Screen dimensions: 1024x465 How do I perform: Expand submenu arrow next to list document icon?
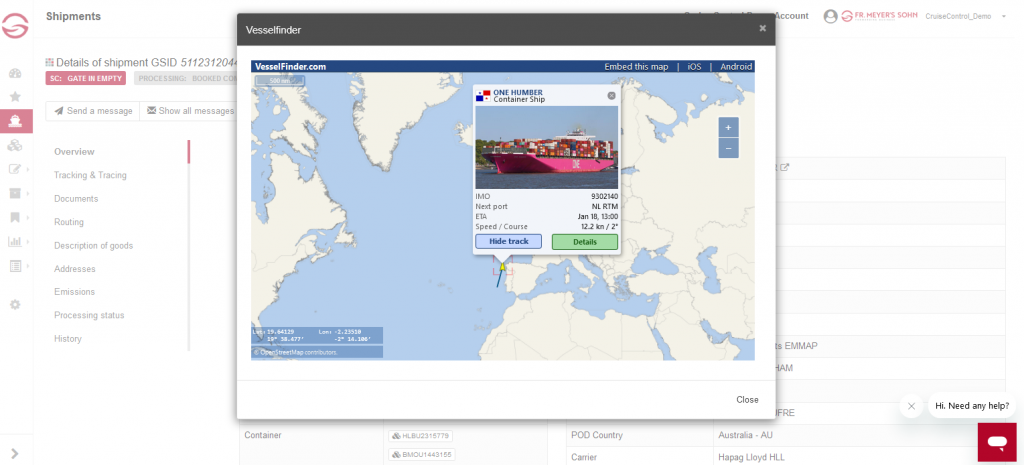[x=27, y=266]
